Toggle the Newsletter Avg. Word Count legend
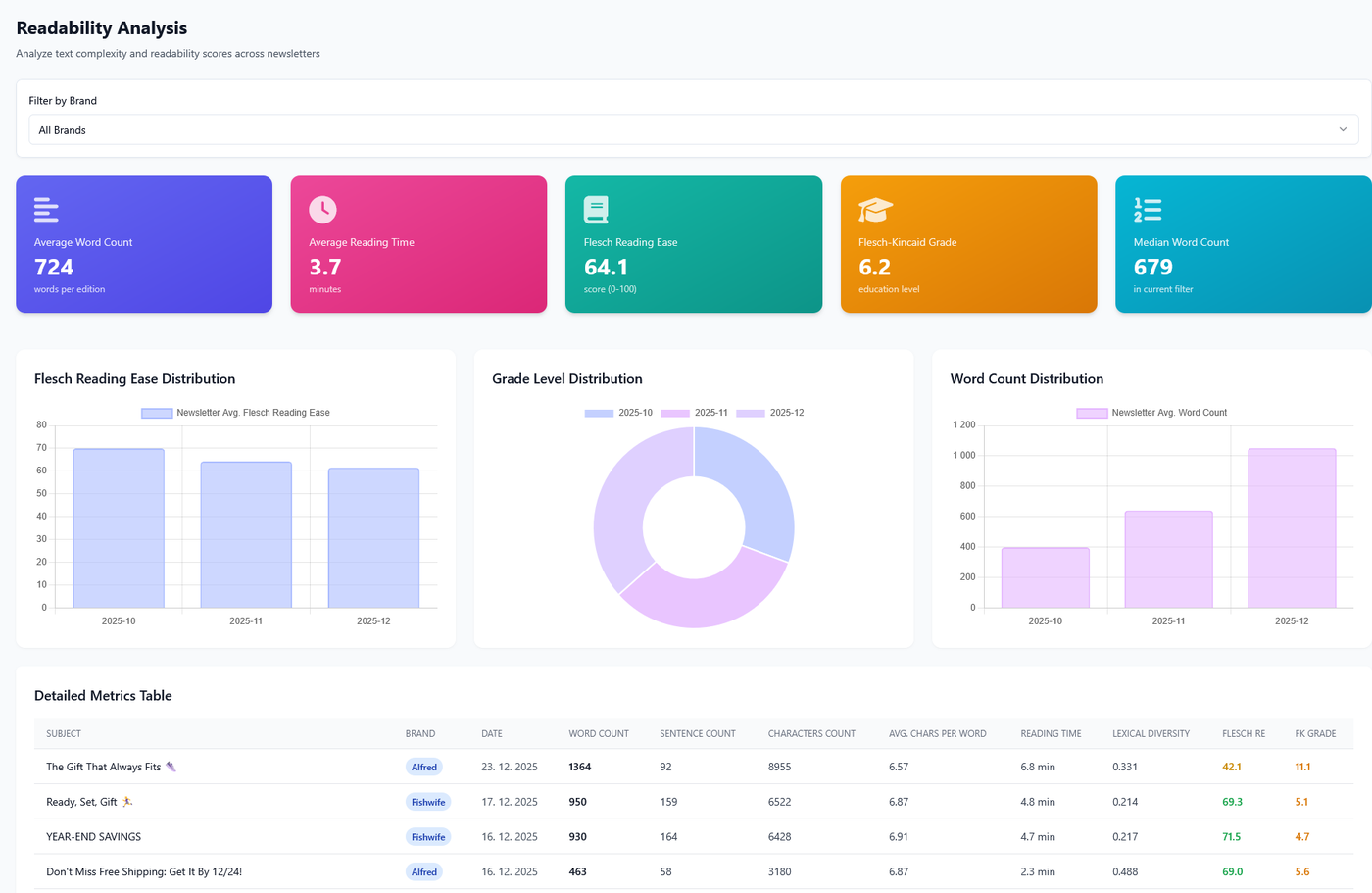The height and width of the screenshot is (893, 1372). tap(1151, 413)
